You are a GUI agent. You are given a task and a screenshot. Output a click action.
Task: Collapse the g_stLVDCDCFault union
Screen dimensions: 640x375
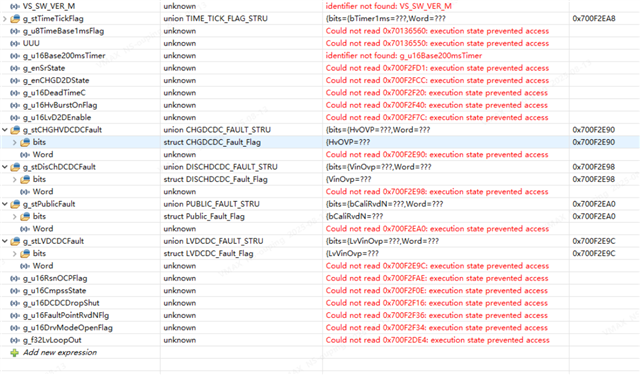point(4,241)
